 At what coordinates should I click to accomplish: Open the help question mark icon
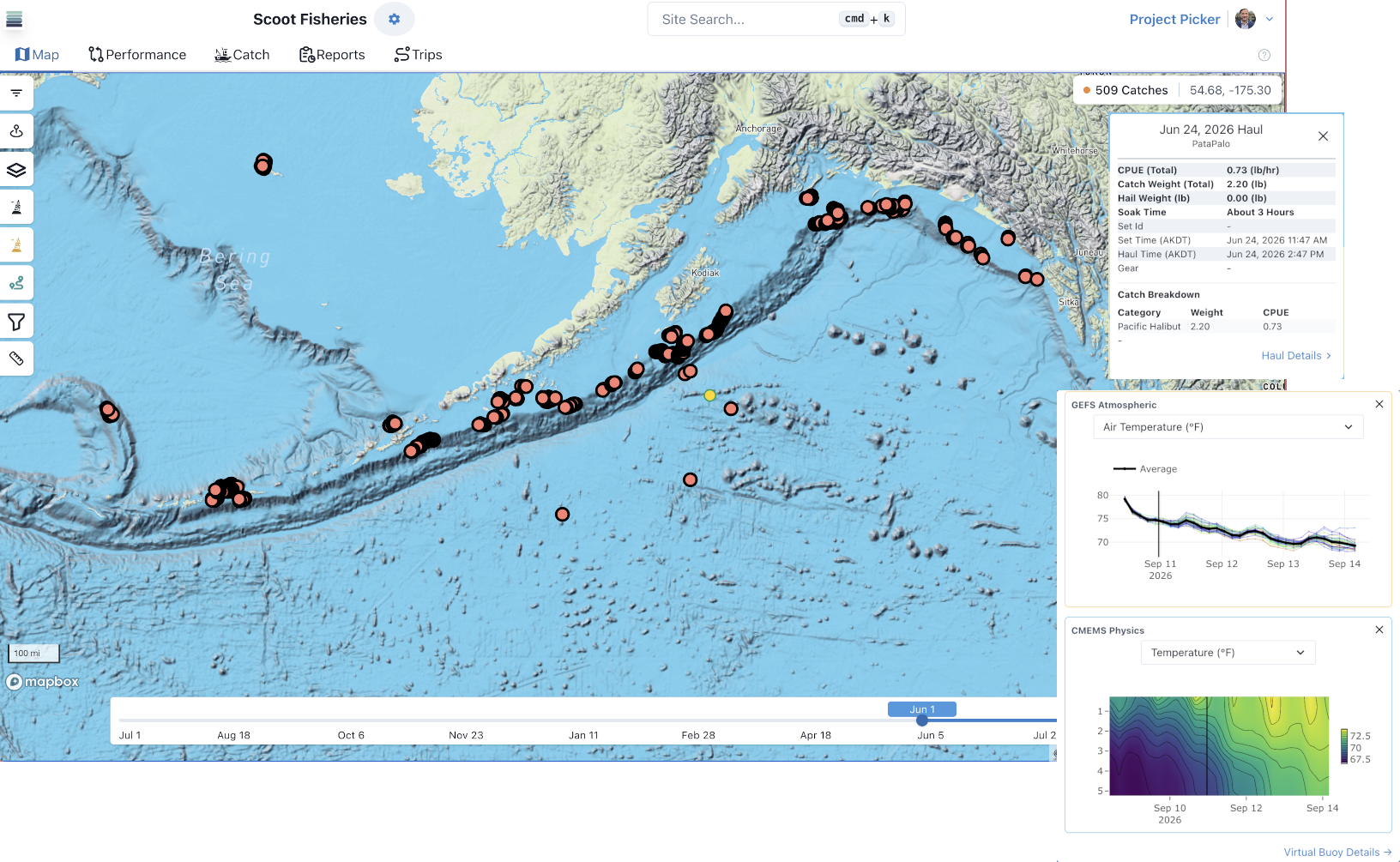point(1264,55)
